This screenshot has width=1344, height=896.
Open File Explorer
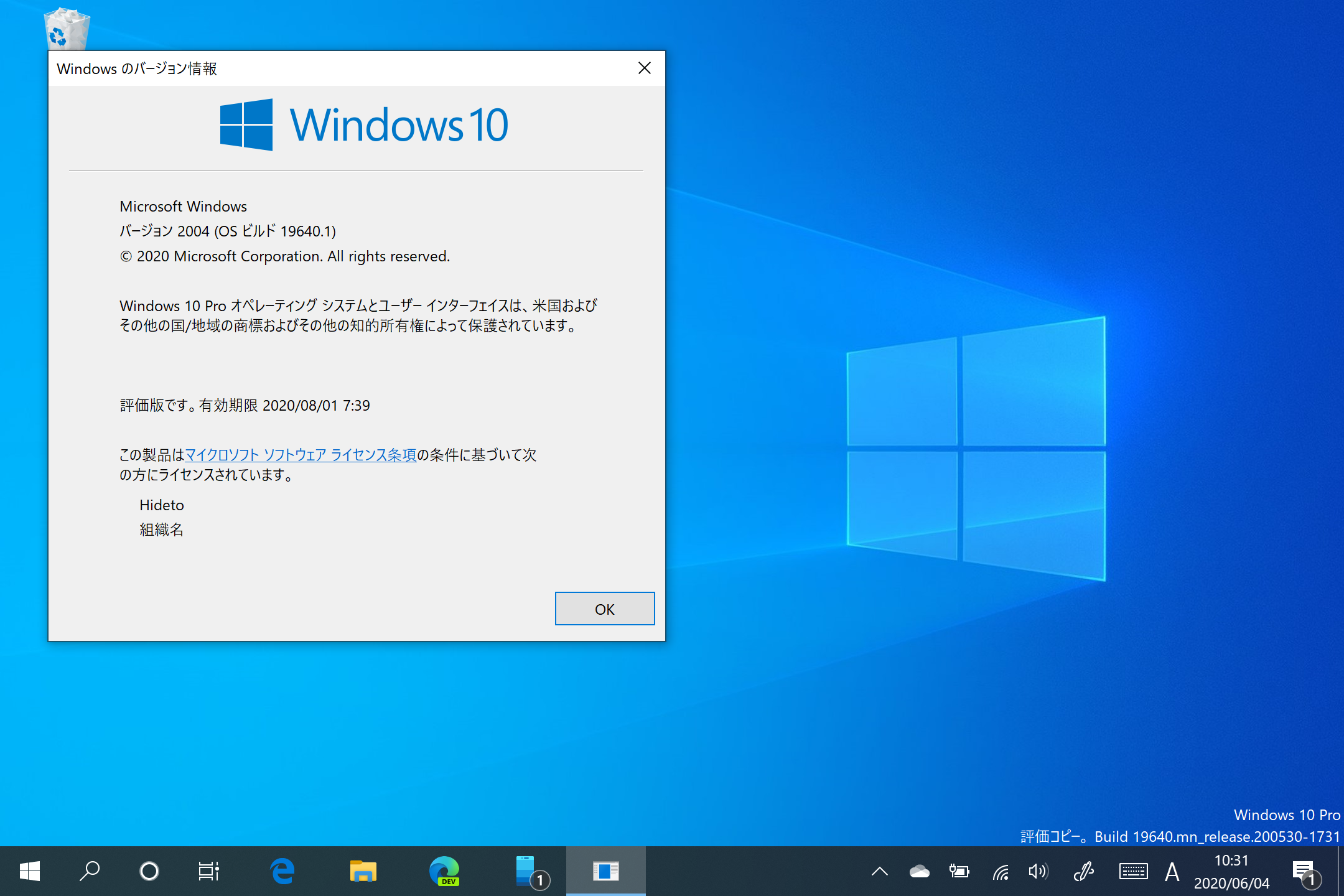363,870
